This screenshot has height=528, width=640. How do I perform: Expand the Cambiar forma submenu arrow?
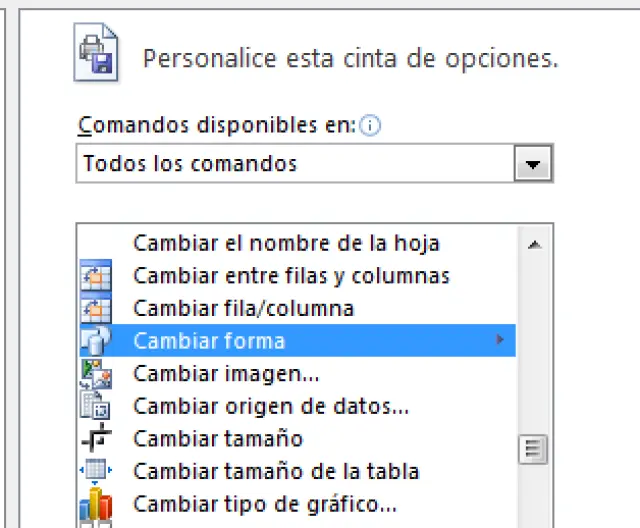500,340
